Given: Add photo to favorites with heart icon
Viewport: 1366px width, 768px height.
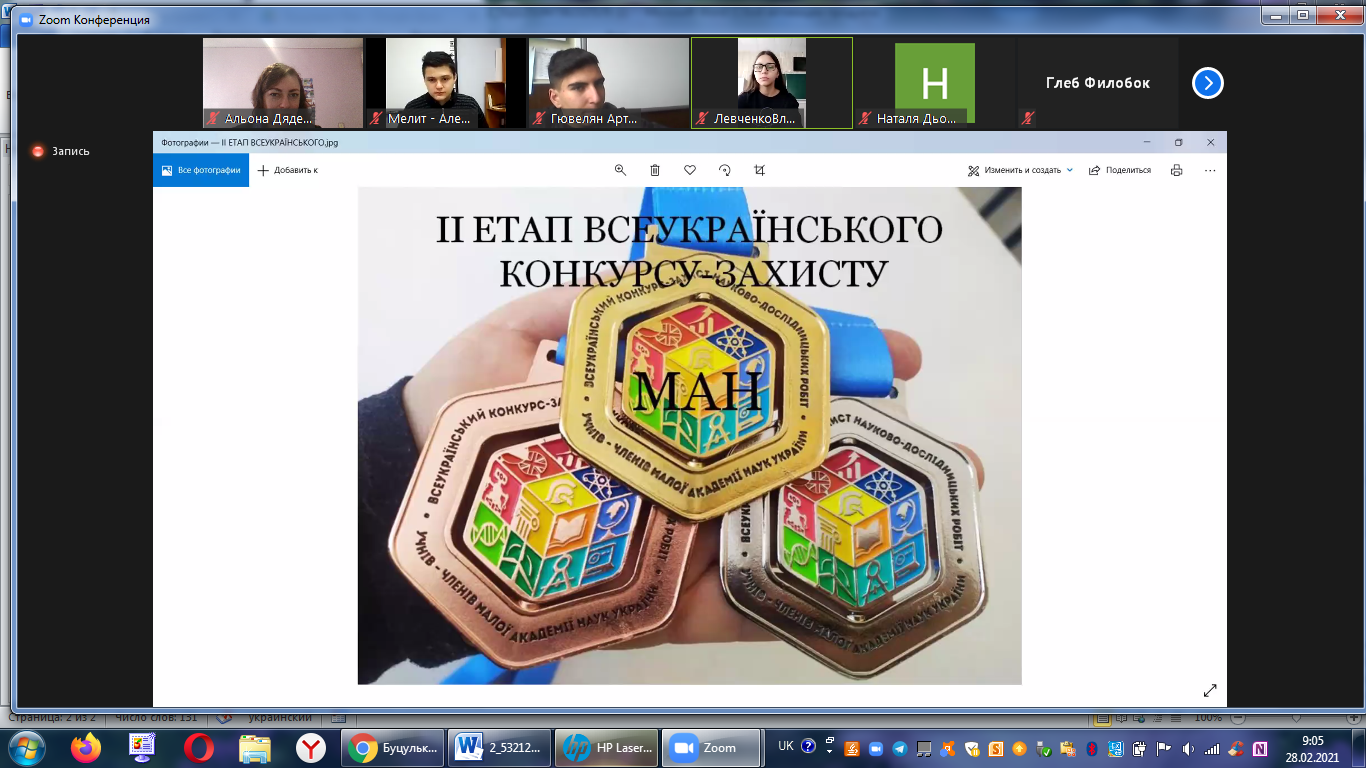Looking at the screenshot, I should pyautogui.click(x=690, y=170).
